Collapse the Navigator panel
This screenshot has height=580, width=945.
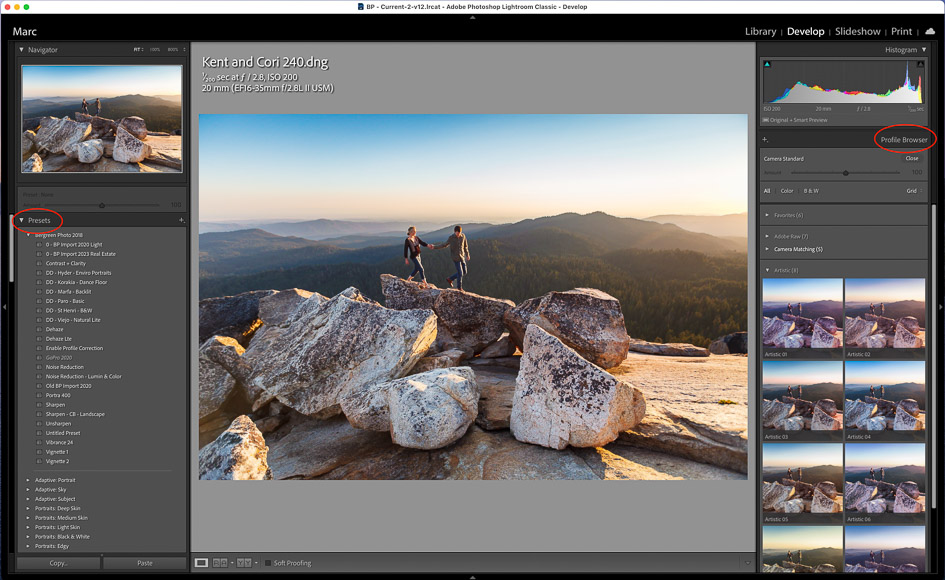coord(22,49)
